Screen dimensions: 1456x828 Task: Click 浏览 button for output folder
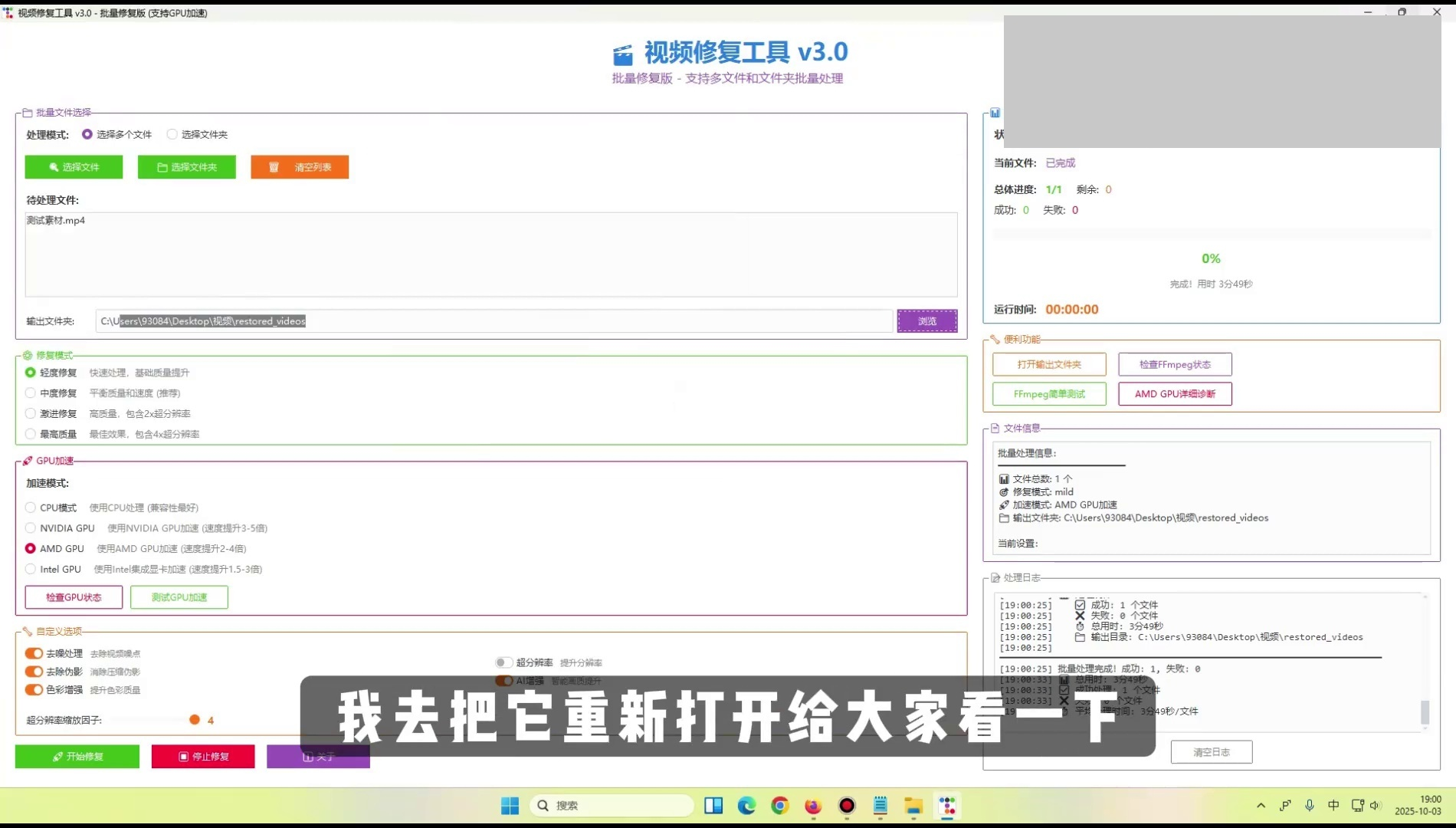click(927, 321)
